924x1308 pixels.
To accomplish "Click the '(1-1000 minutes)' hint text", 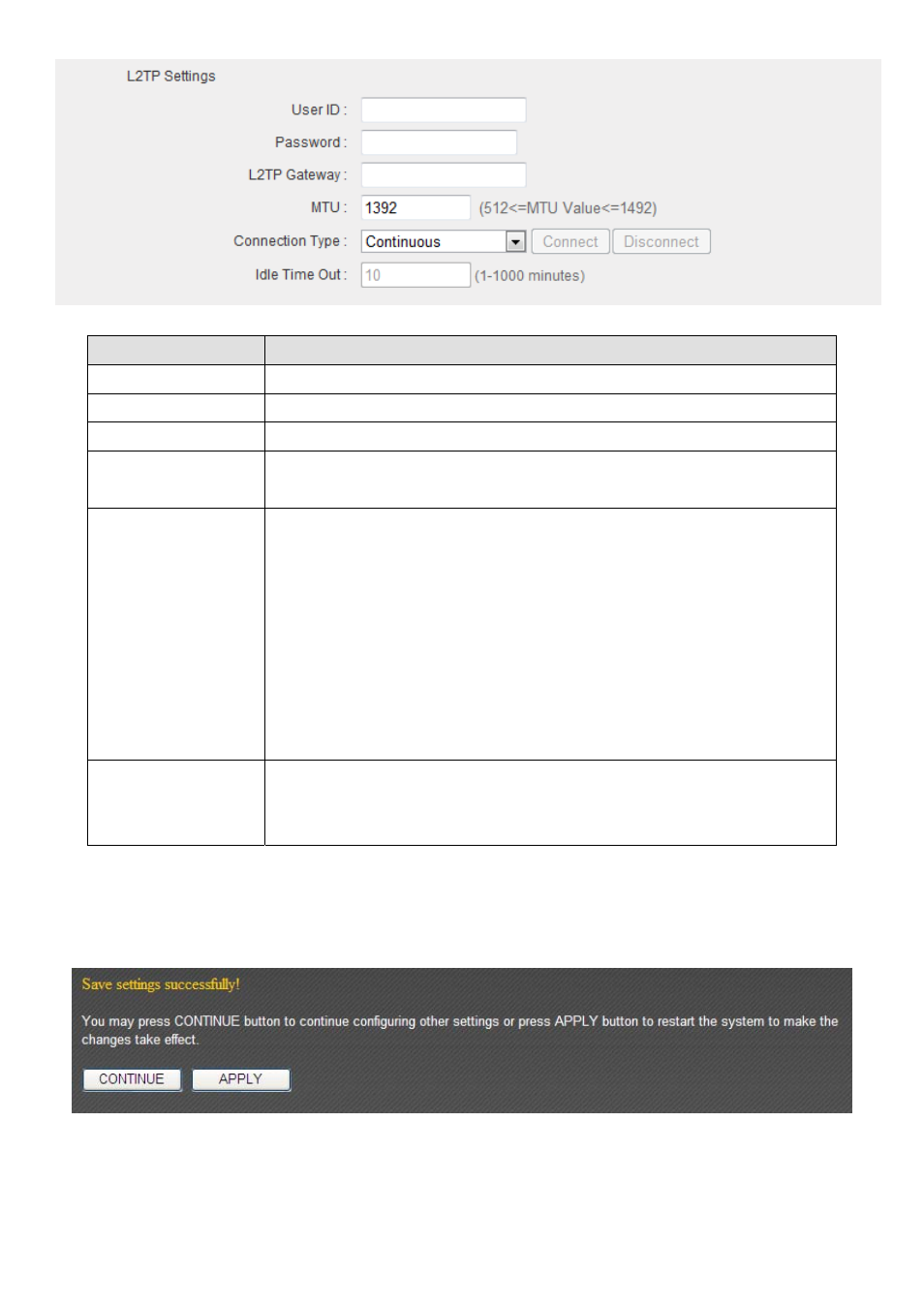I will pyautogui.click(x=530, y=276).
